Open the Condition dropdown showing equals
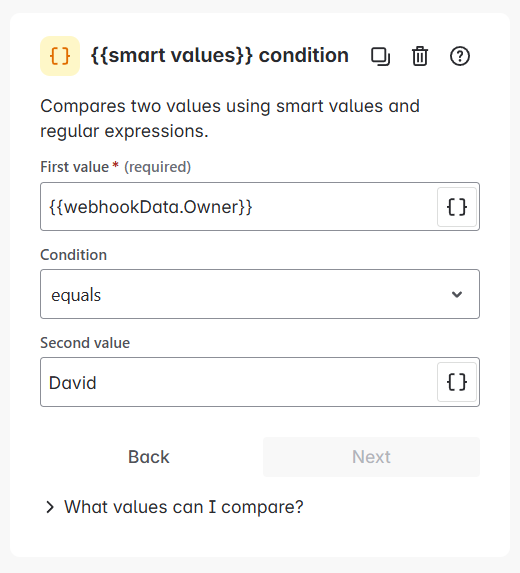This screenshot has width=520, height=573. point(260,294)
